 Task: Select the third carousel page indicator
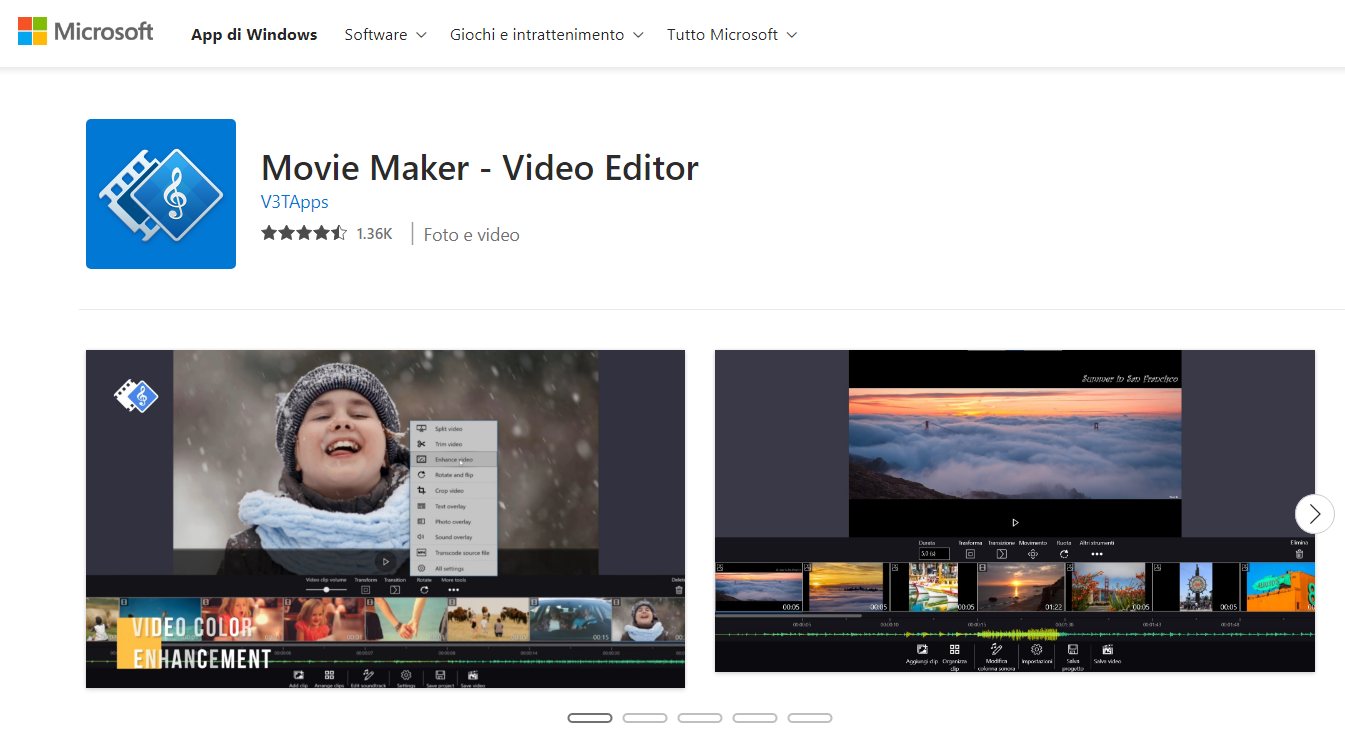click(x=699, y=718)
